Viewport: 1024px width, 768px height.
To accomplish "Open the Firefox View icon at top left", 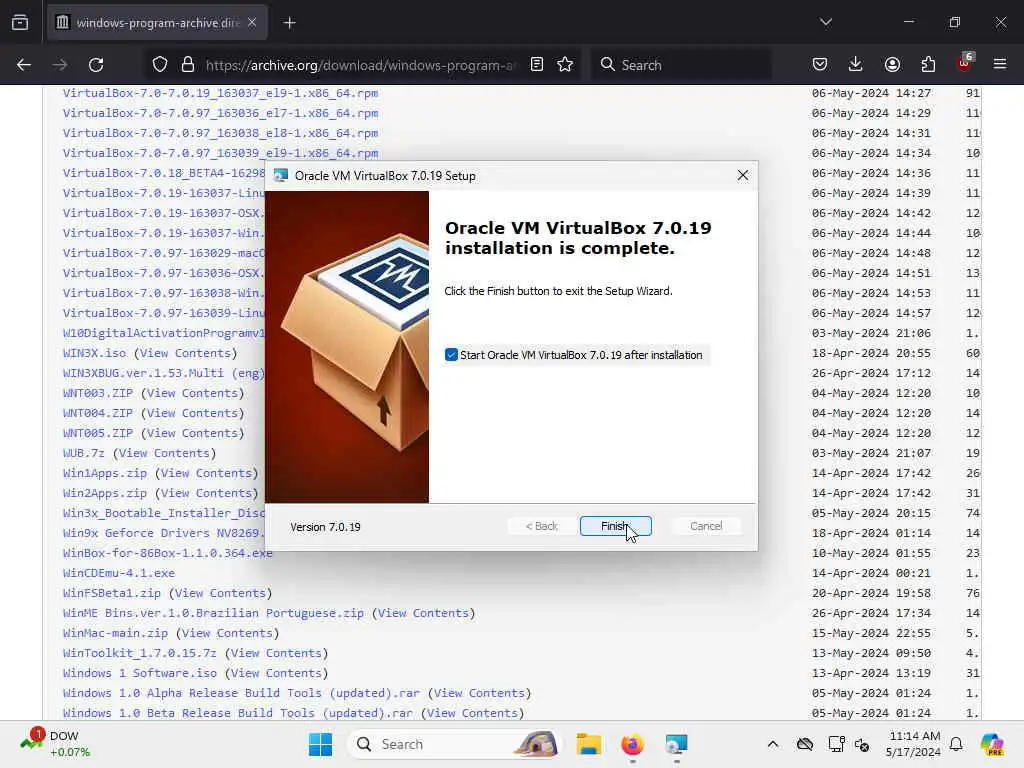I will [20, 23].
